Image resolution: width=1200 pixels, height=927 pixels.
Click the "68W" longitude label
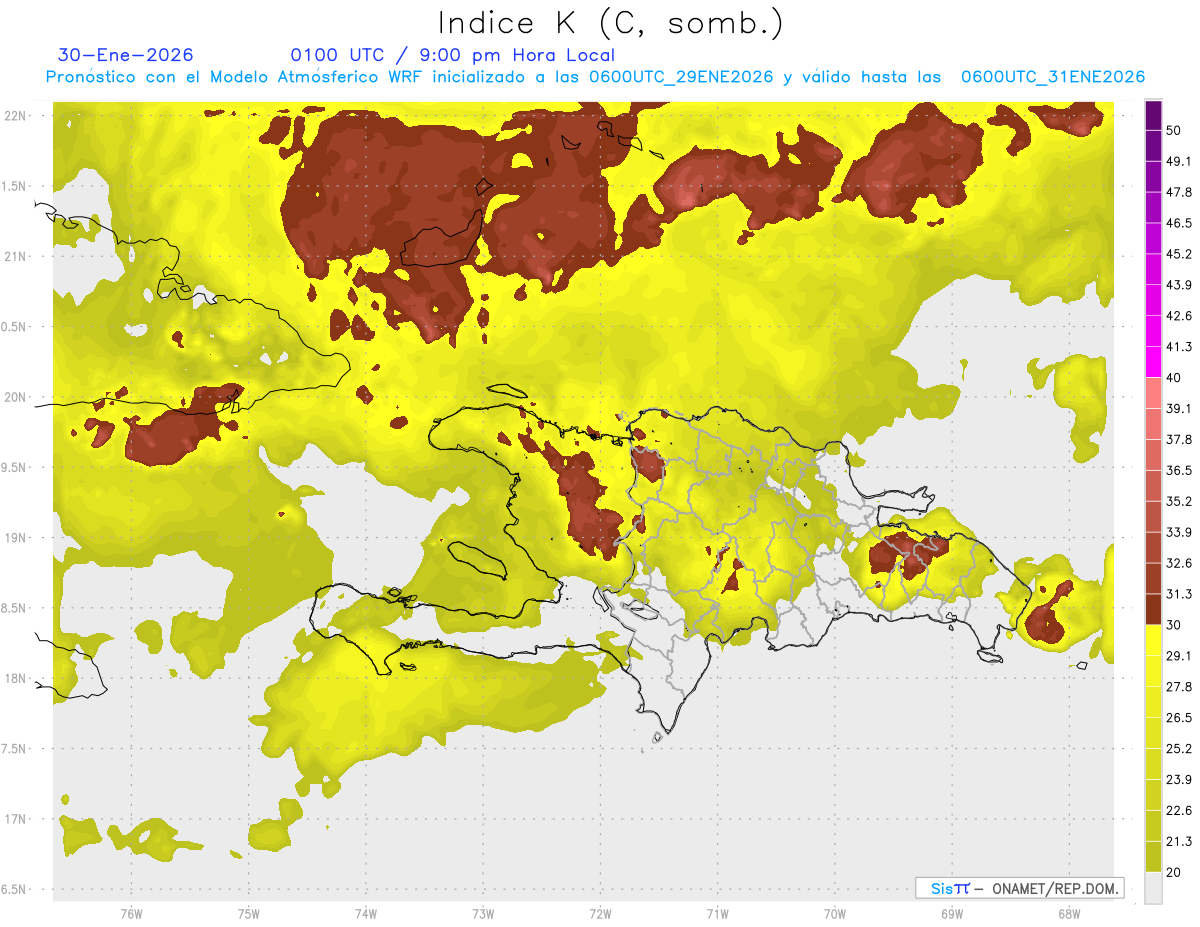coord(1068,913)
